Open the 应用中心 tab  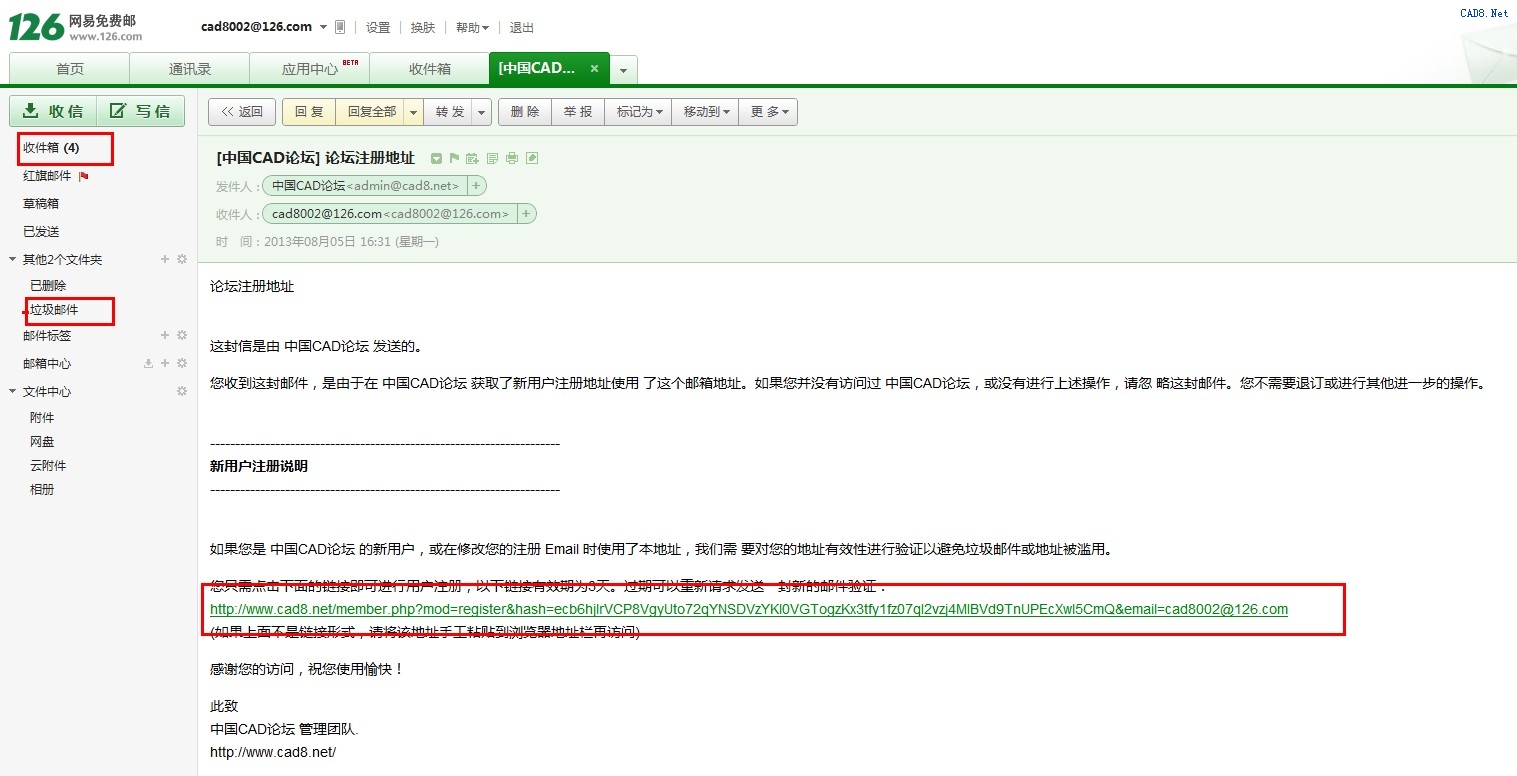[310, 69]
